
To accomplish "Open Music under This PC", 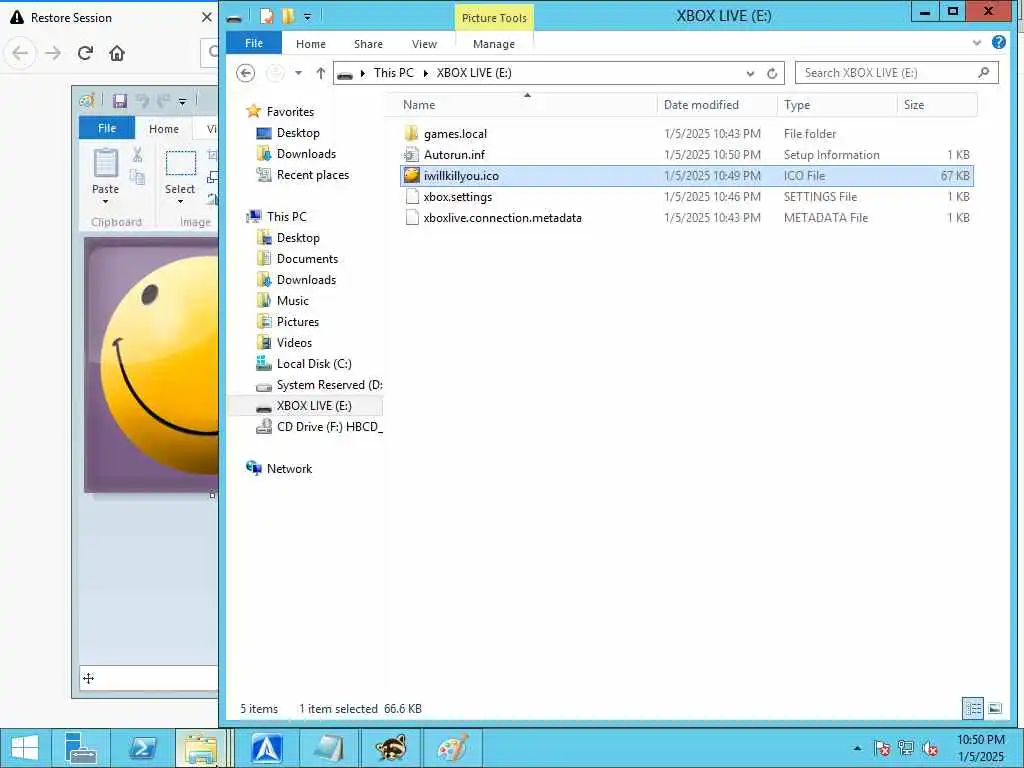I will pos(293,300).
